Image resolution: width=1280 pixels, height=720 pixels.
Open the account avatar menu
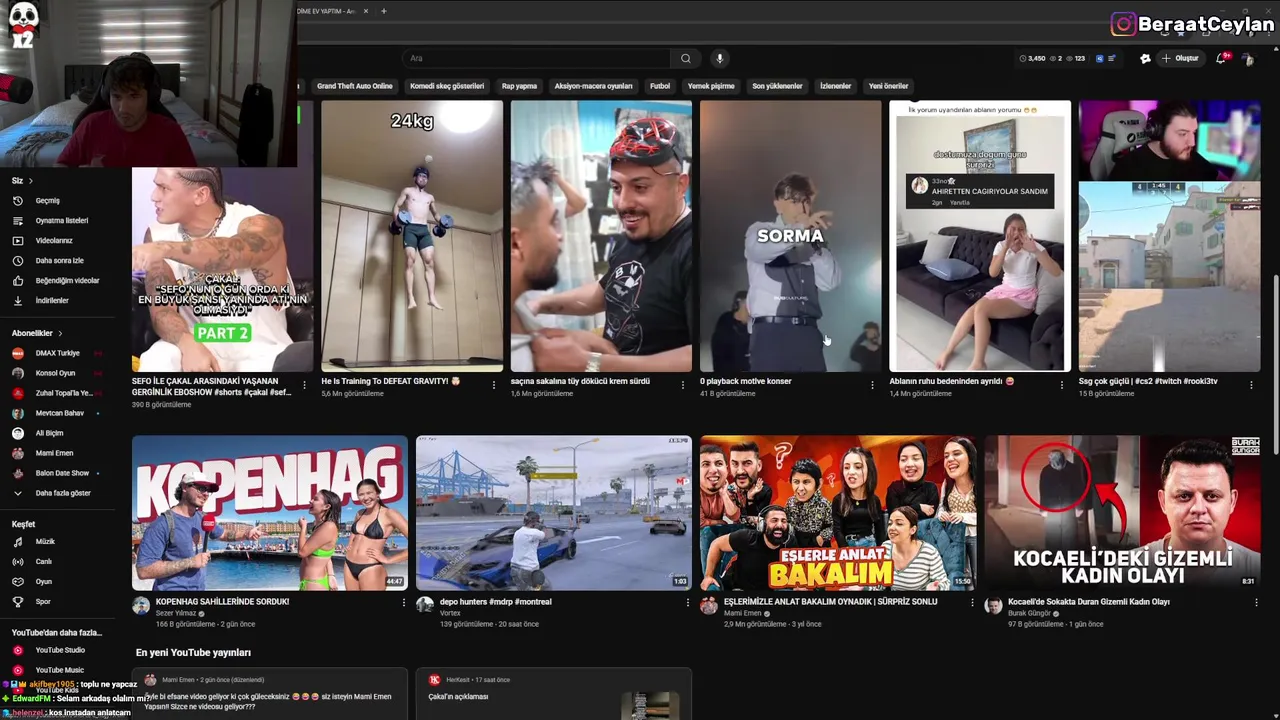pyautogui.click(x=1248, y=59)
